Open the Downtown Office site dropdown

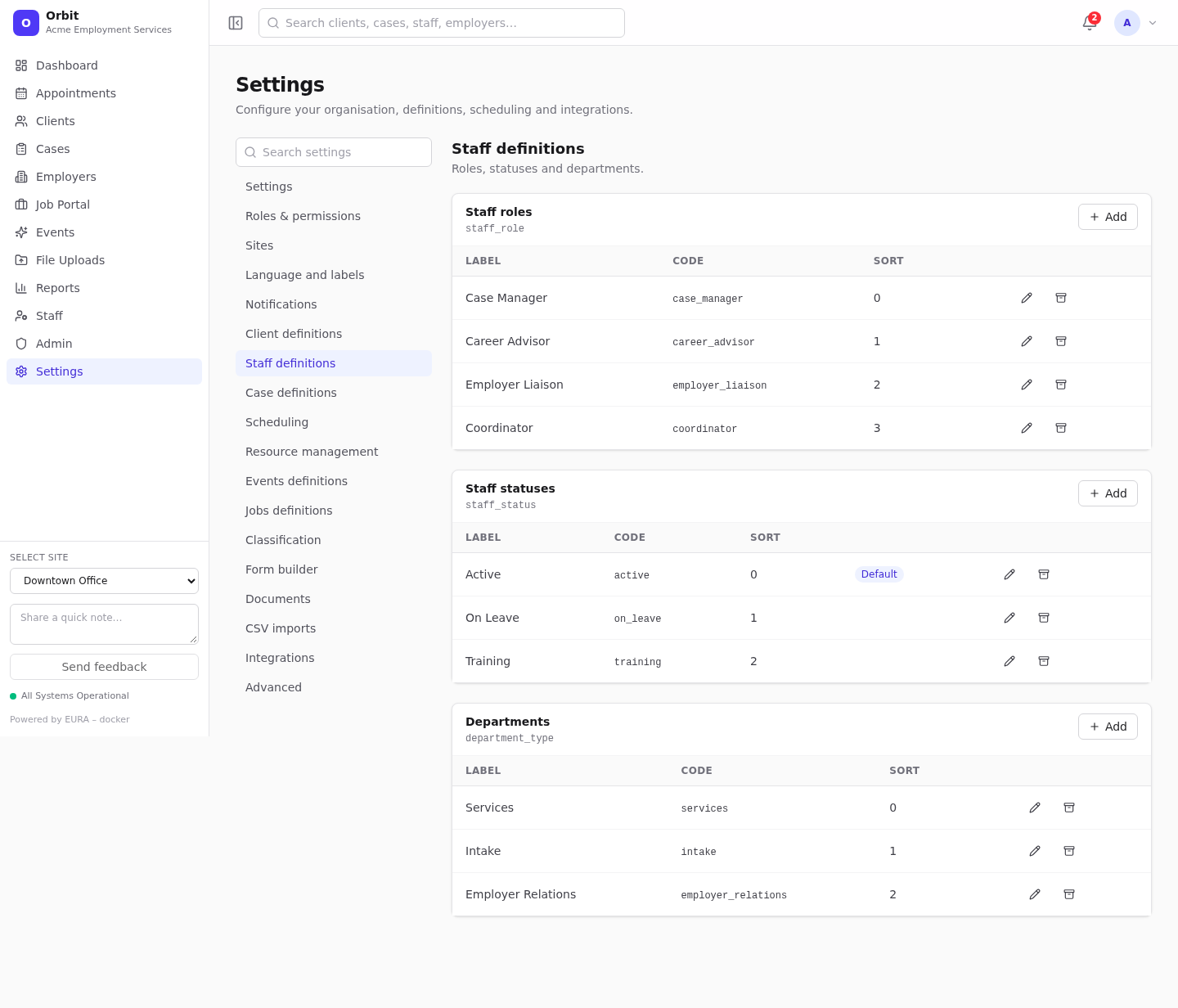coord(104,581)
